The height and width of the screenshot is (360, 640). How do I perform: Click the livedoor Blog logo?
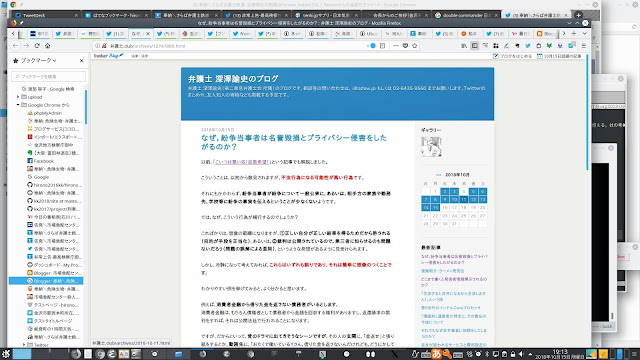pyautogui.click(x=109, y=56)
